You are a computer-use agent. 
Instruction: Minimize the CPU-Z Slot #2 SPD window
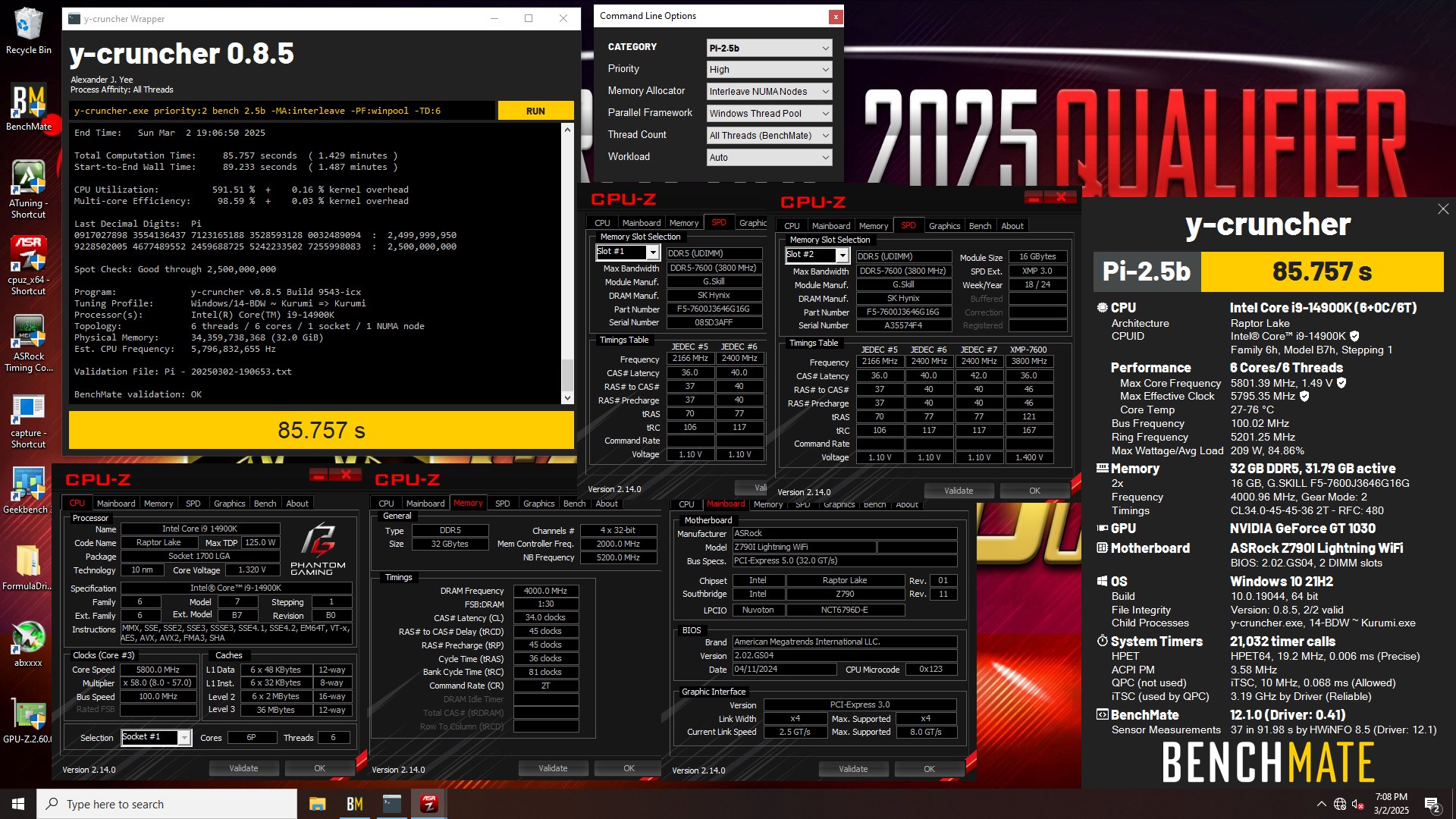click(x=1033, y=199)
